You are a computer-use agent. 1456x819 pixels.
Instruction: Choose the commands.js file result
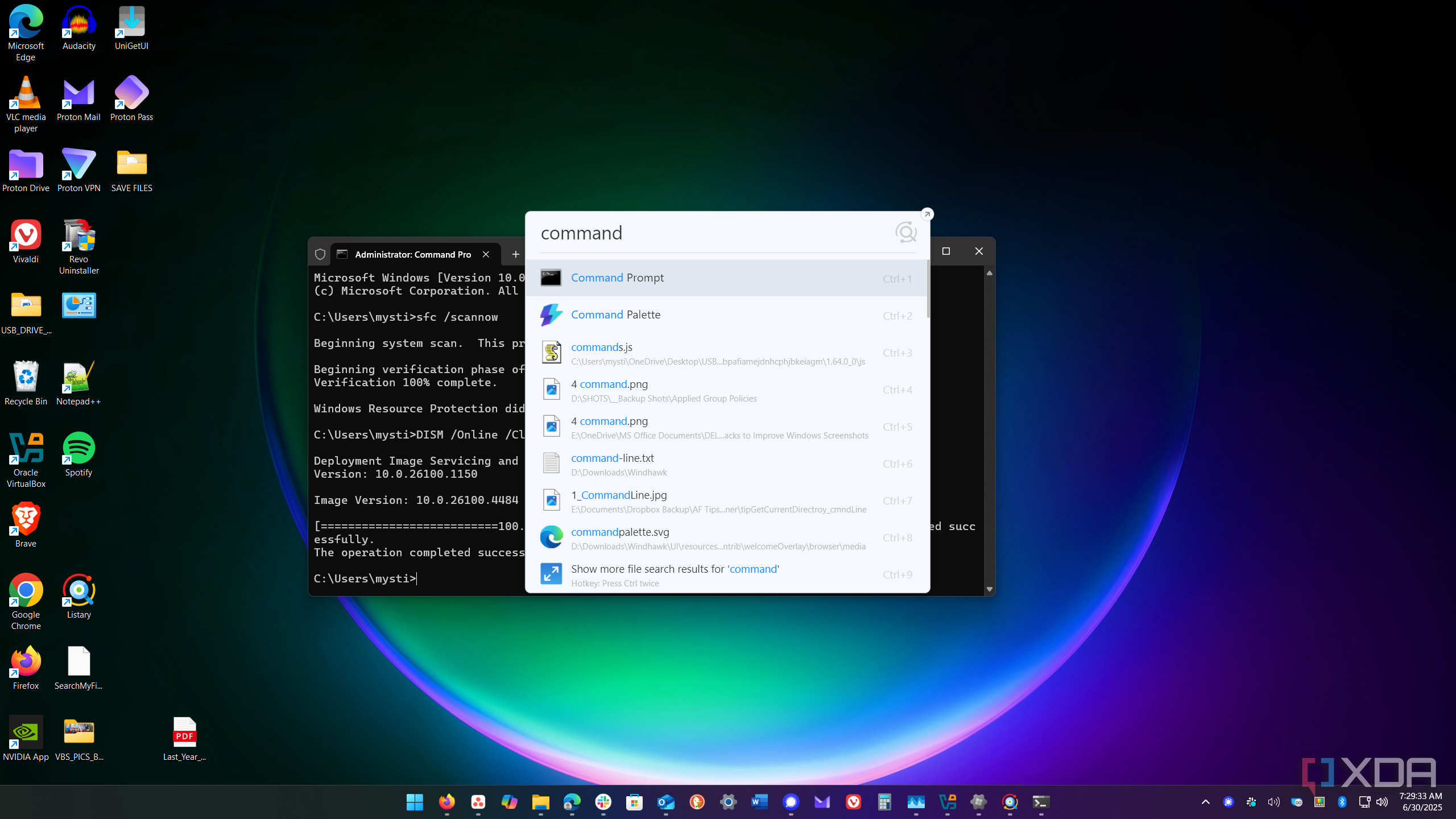point(726,352)
